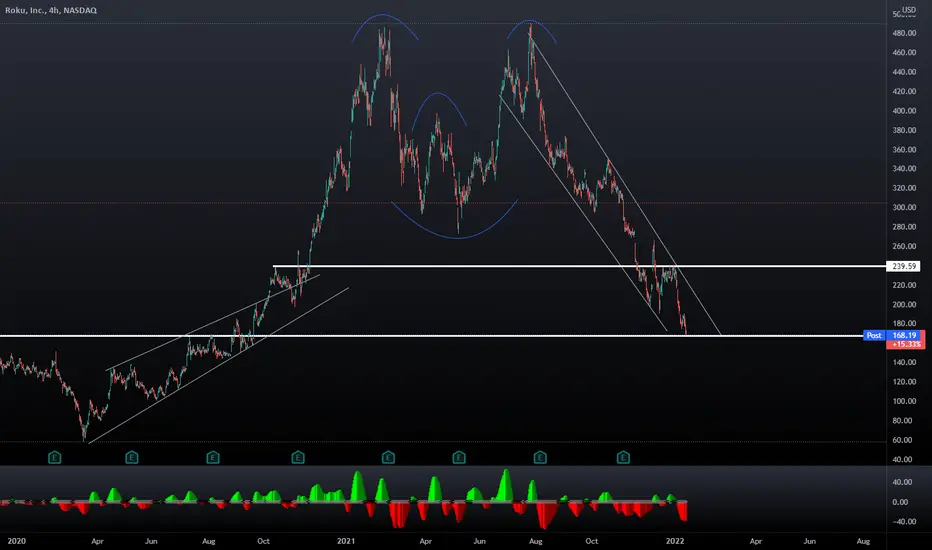Click the 480.00 price axis label
Viewport: 932px width, 550px height.
(904, 33)
